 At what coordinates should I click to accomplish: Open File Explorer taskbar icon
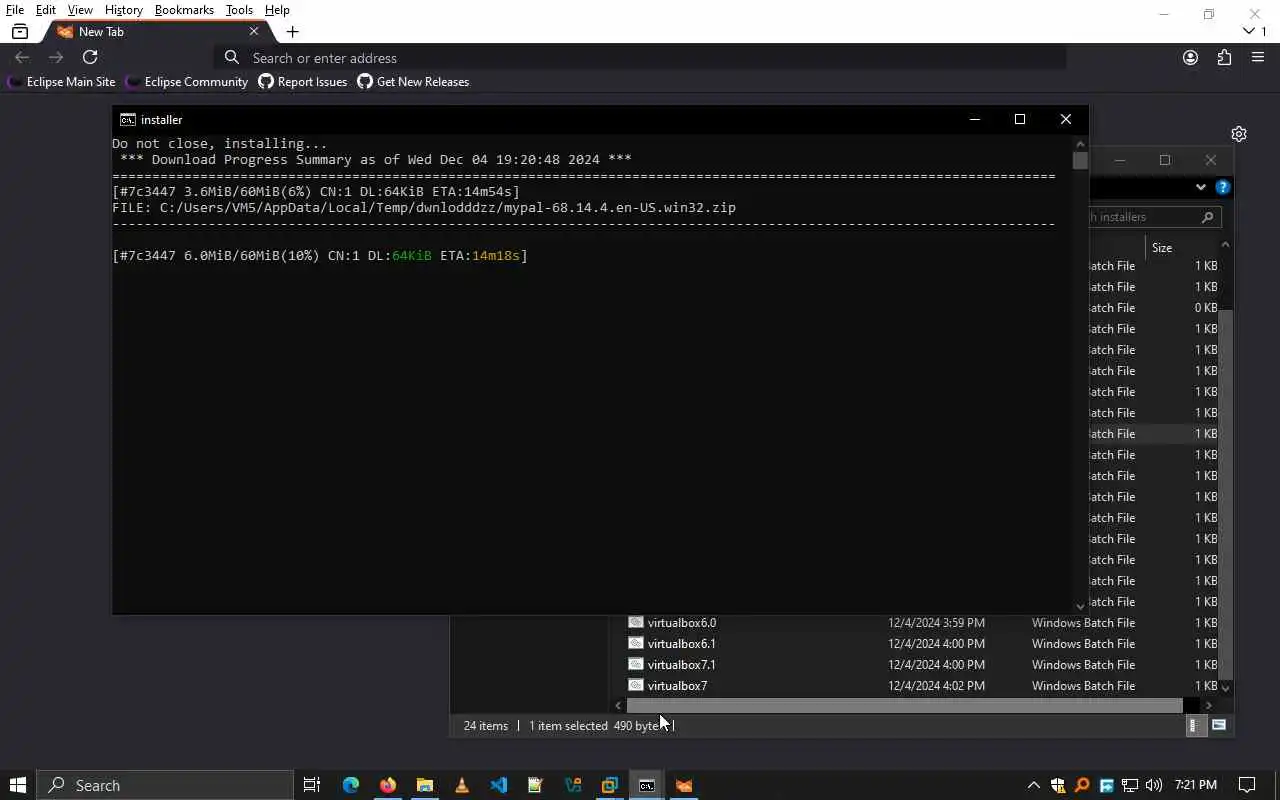425,785
